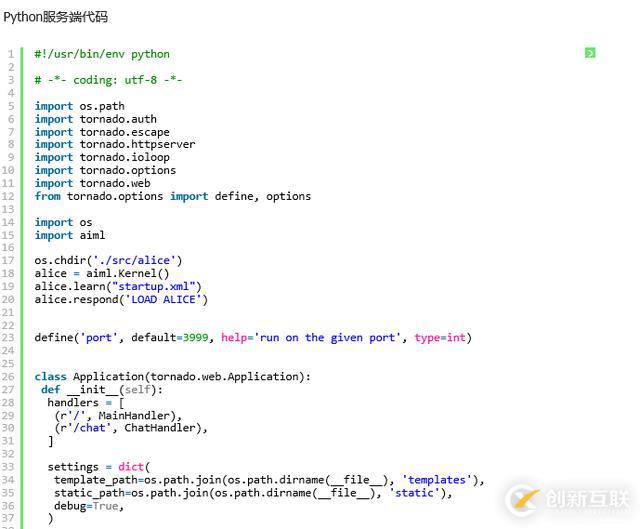Click the line 'import os' on line 14
This screenshot has width=640, height=529.
[x=63, y=222]
